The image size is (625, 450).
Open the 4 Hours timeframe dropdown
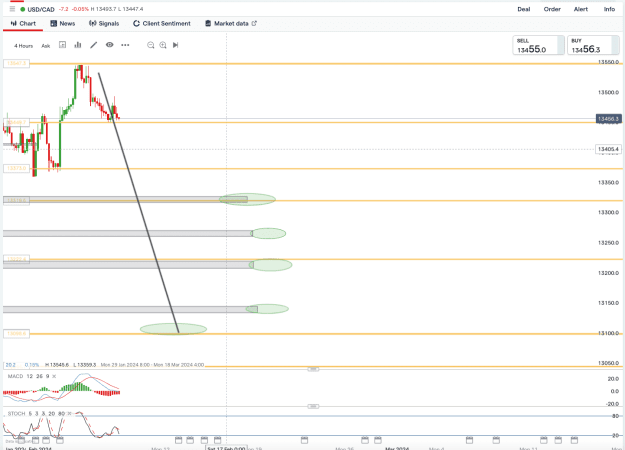coord(24,46)
